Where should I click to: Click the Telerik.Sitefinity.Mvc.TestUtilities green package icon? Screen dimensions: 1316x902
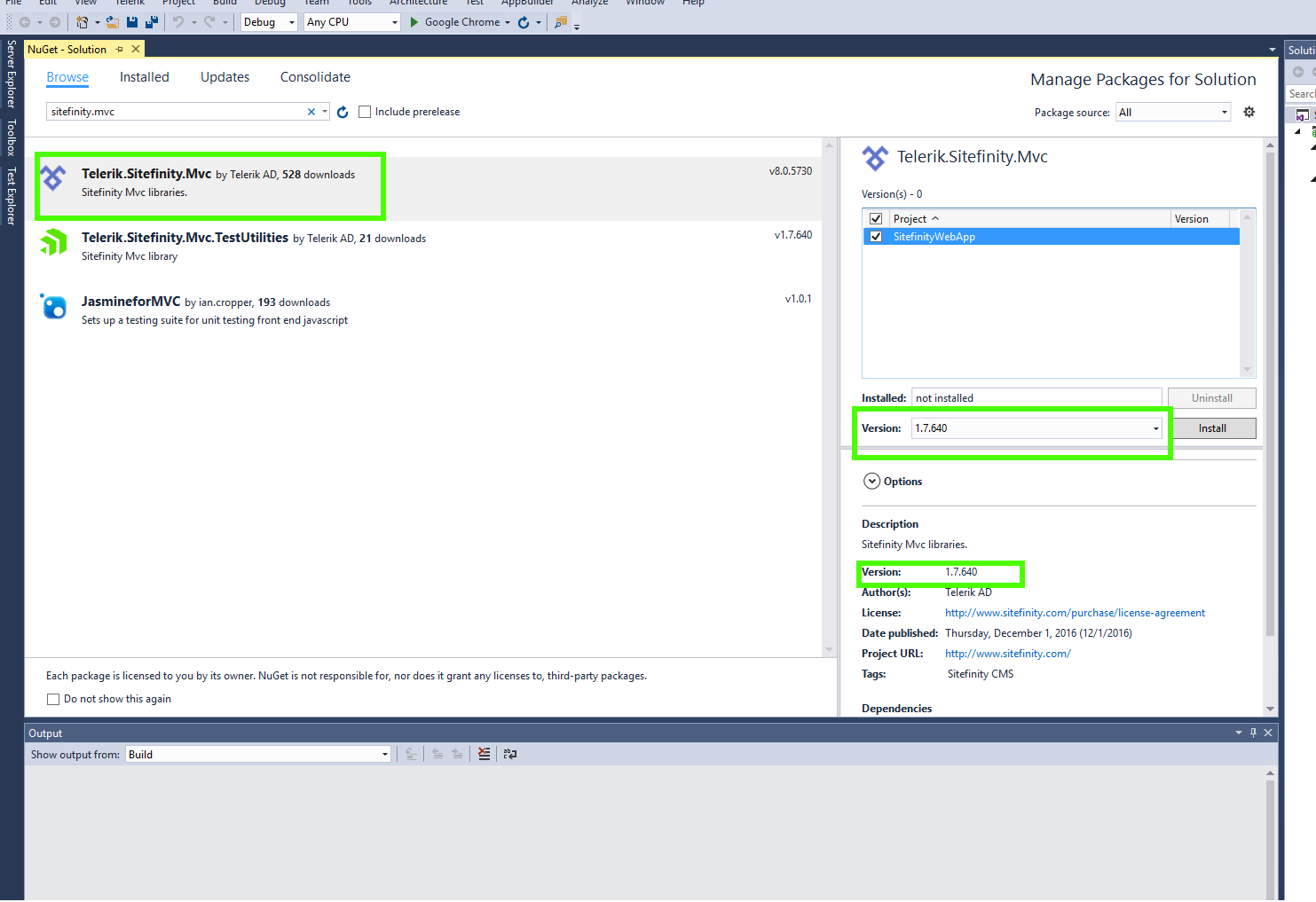53,242
